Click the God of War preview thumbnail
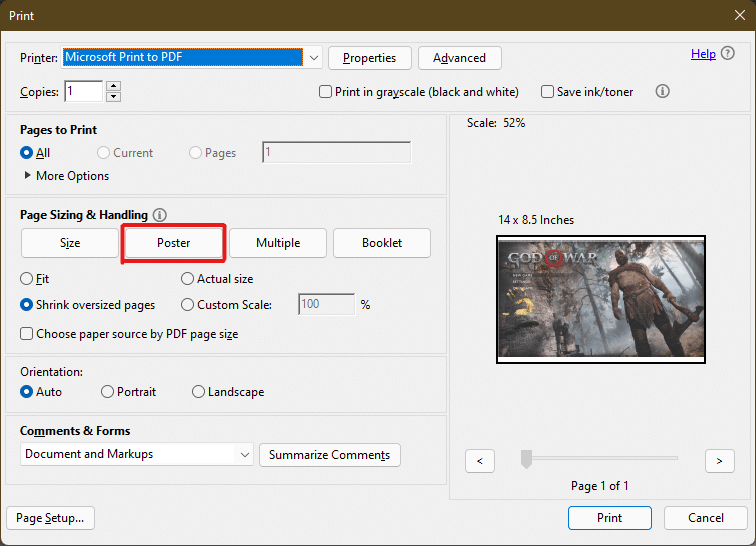Screen dimensions: 756x546 tap(601, 300)
